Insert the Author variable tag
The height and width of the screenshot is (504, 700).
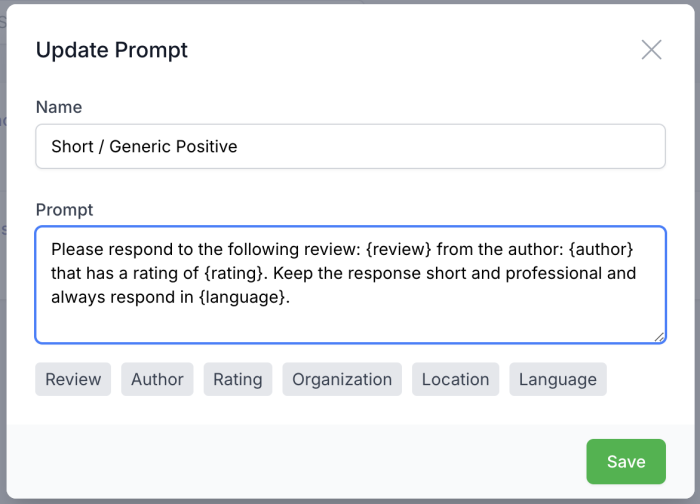[157, 379]
